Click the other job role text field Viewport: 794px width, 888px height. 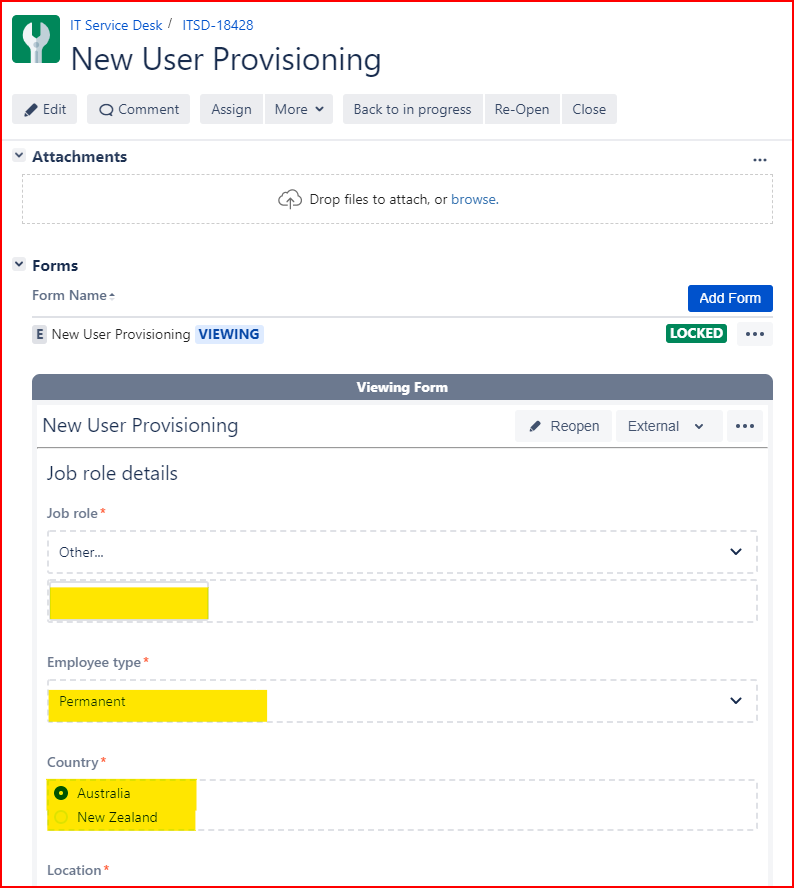tap(402, 601)
